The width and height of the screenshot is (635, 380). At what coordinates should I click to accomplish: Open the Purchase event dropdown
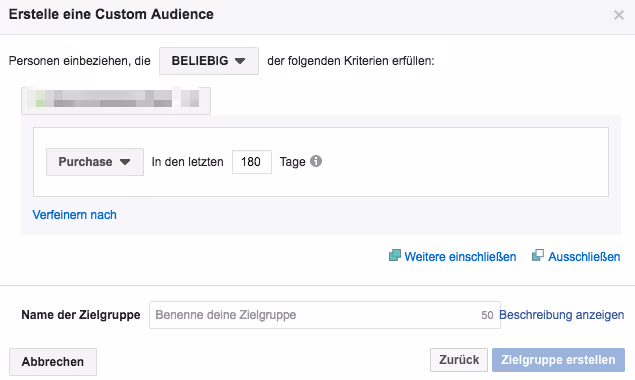point(95,162)
